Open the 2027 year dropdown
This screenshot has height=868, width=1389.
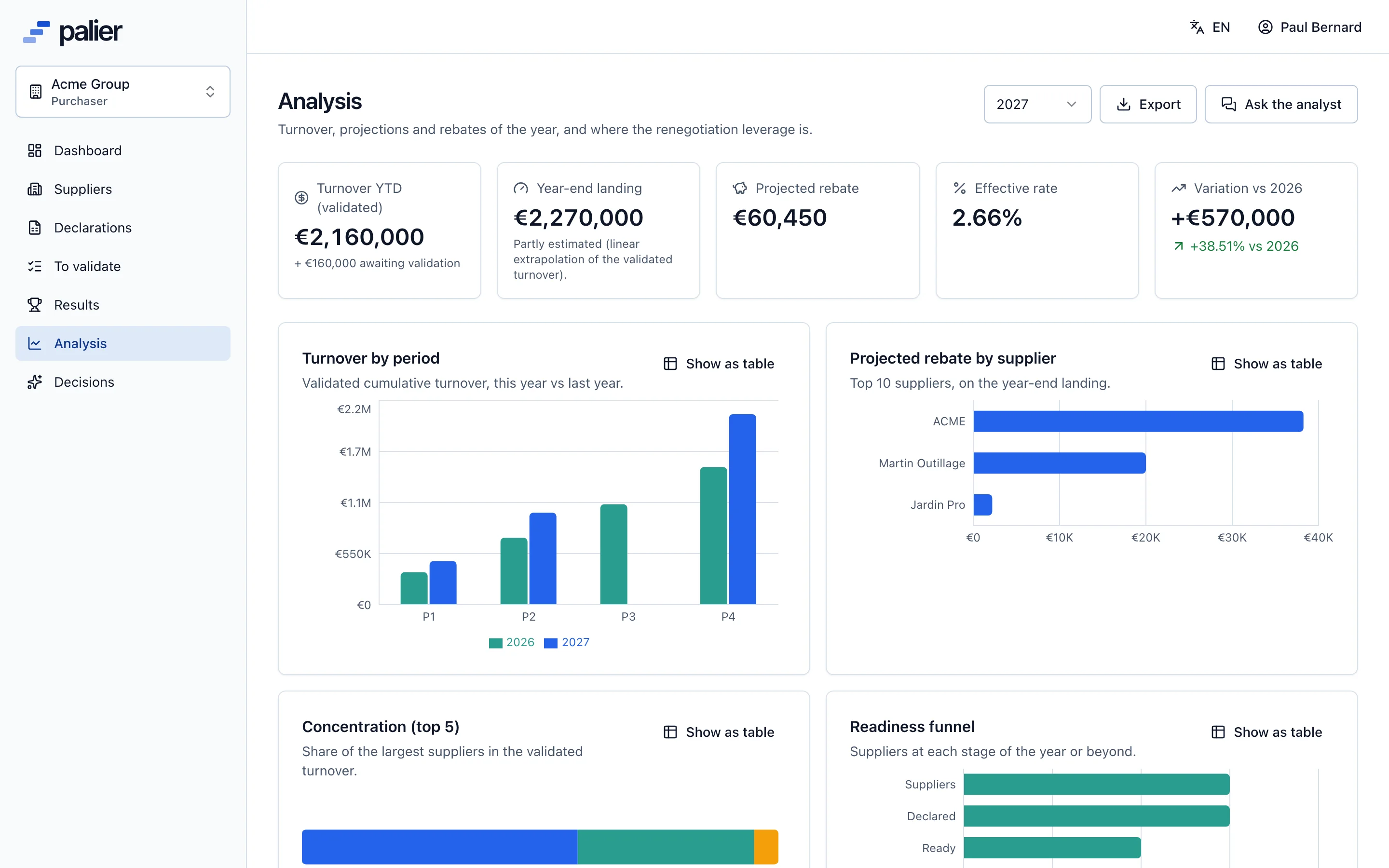coord(1037,104)
